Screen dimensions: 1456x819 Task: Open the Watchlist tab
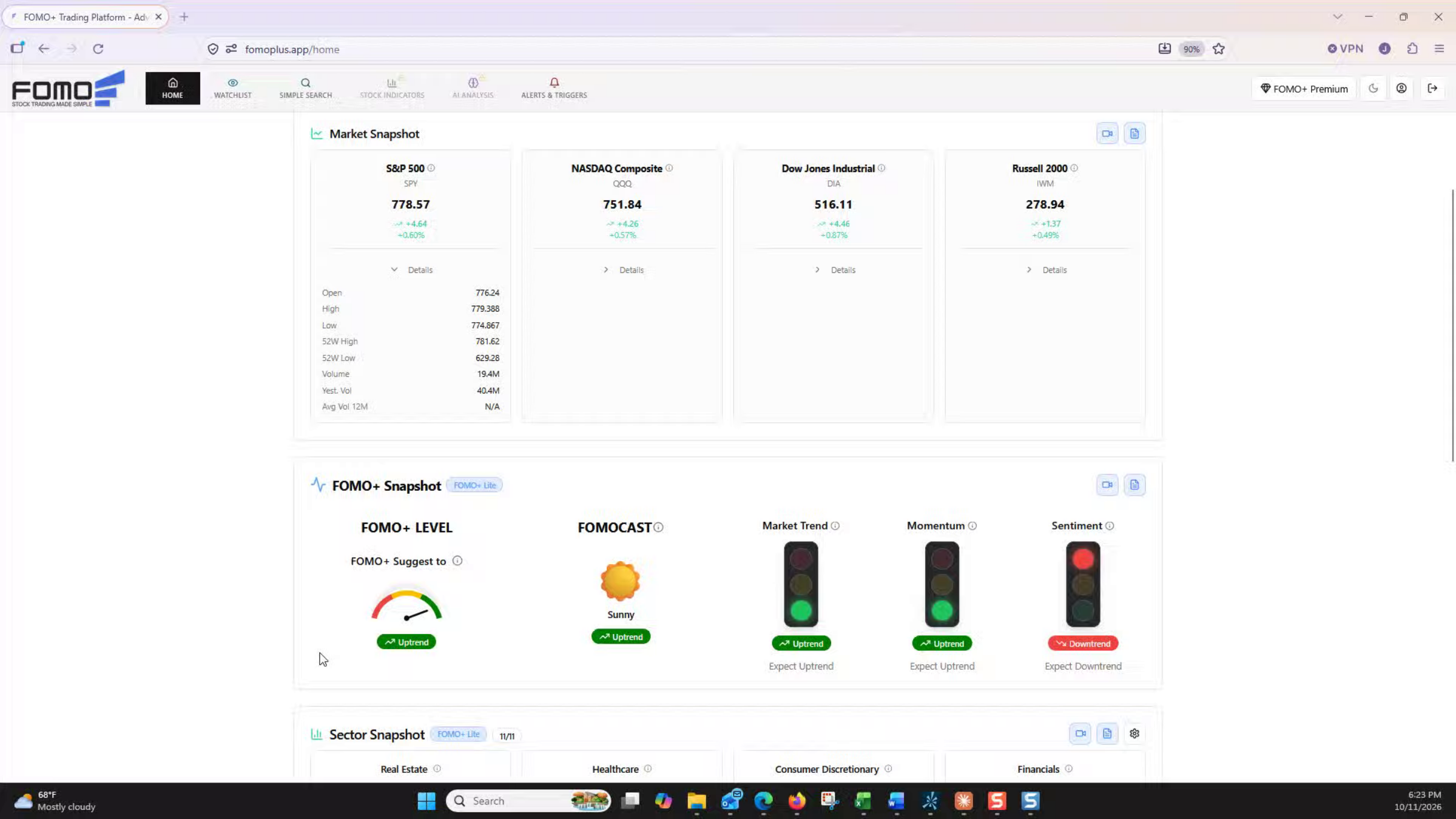click(x=232, y=89)
